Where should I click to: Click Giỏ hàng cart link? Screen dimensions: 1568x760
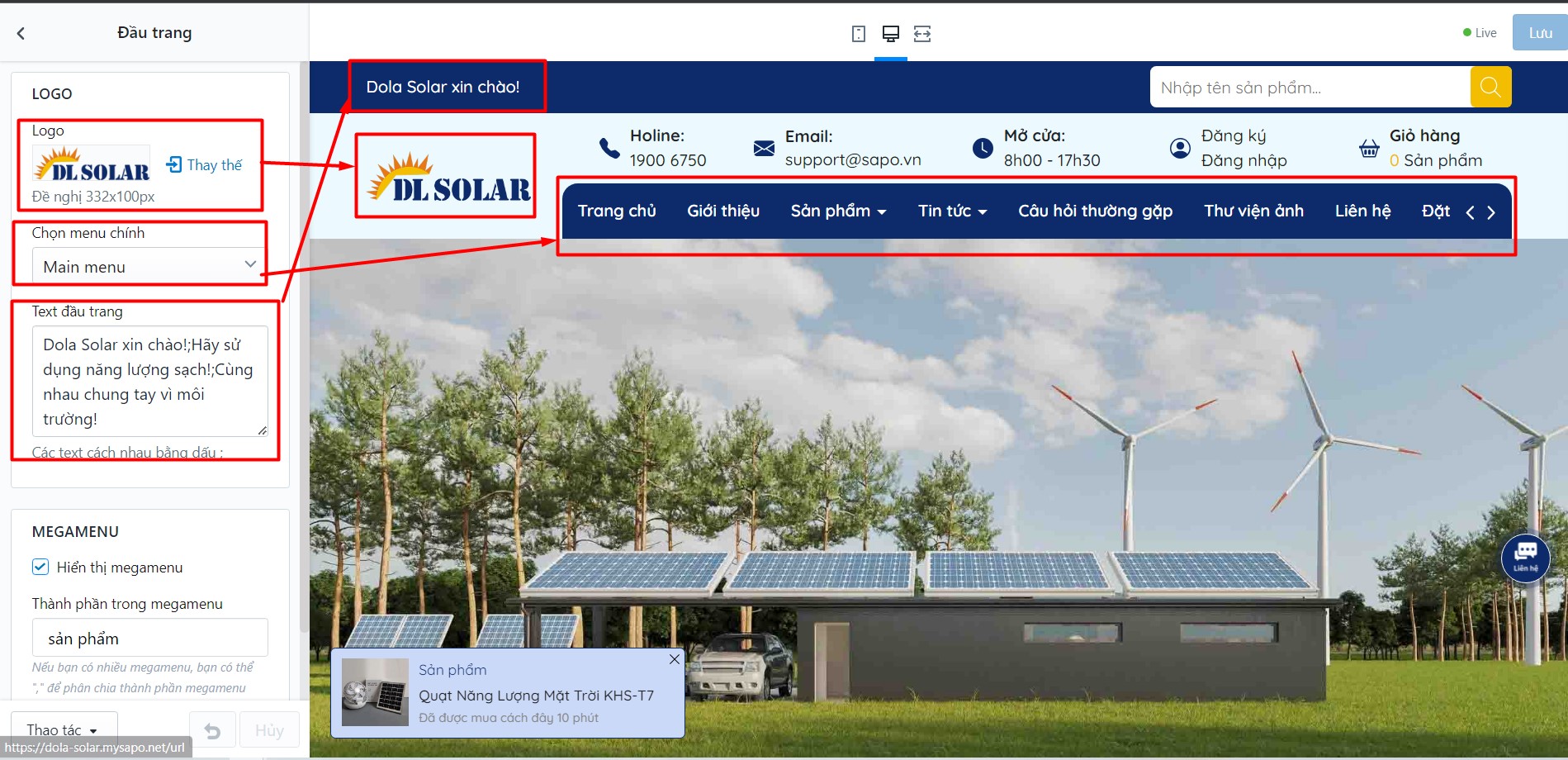pyautogui.click(x=1424, y=135)
